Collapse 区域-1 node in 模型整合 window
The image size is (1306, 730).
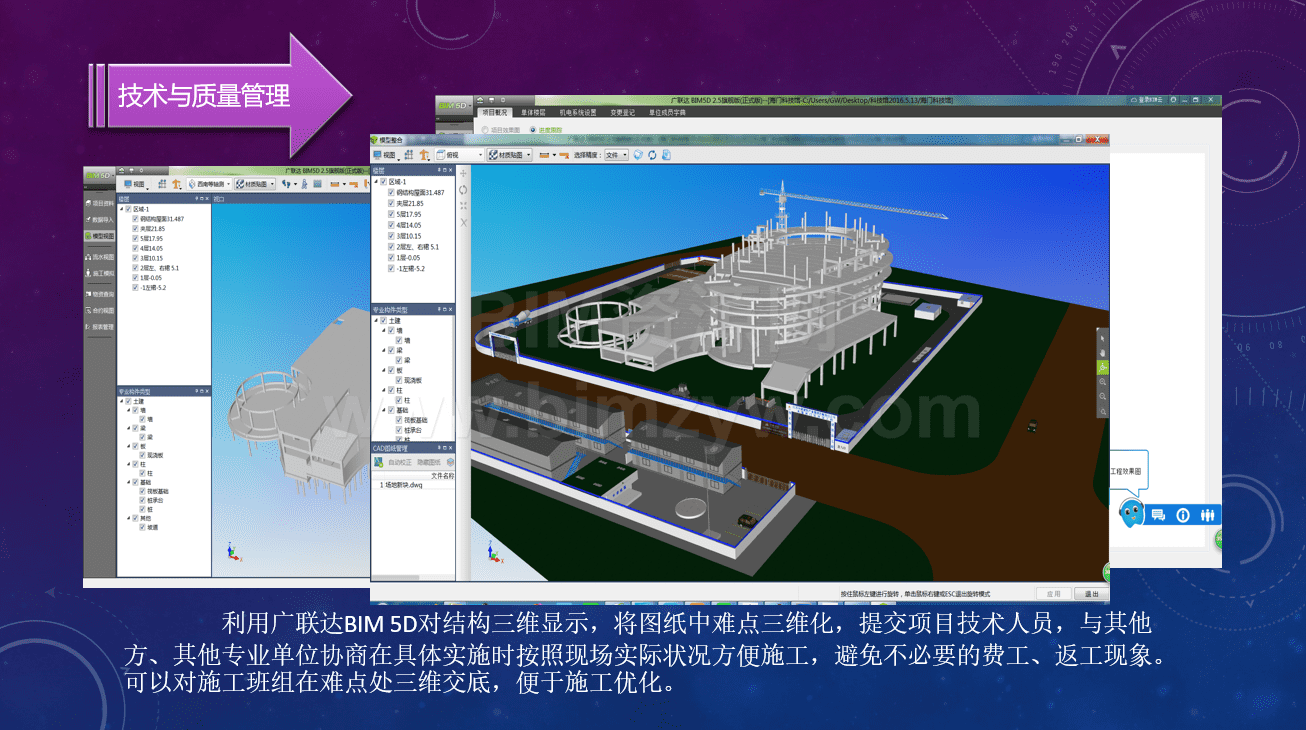(375, 182)
